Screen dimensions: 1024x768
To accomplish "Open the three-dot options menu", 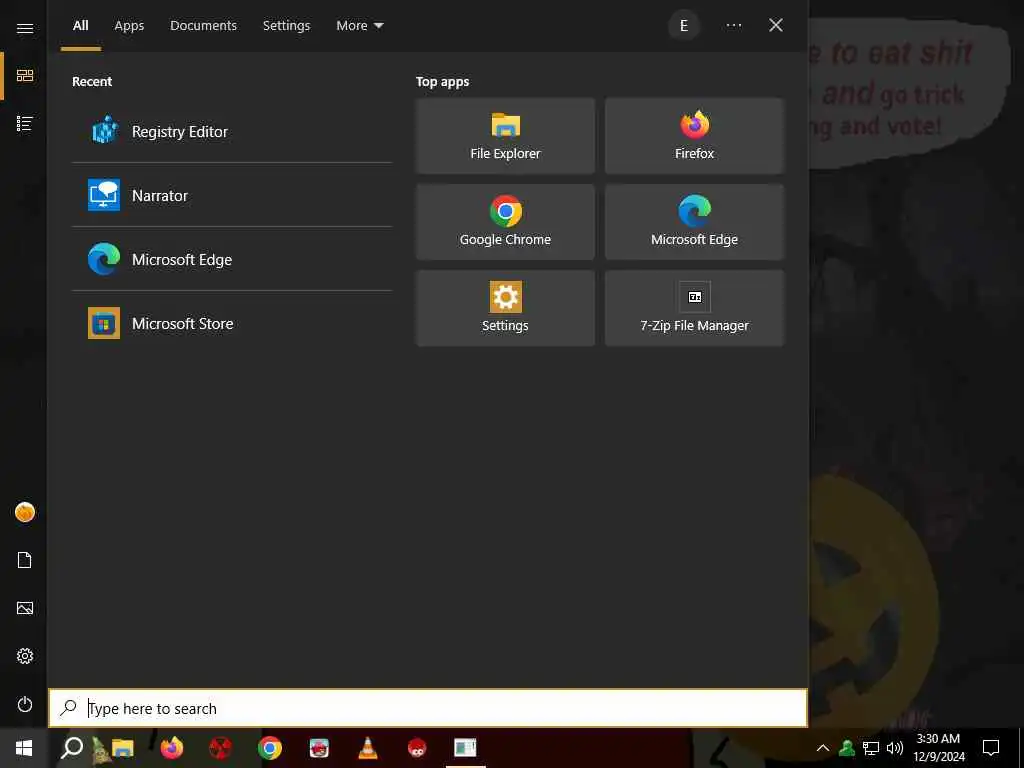I will [733, 25].
